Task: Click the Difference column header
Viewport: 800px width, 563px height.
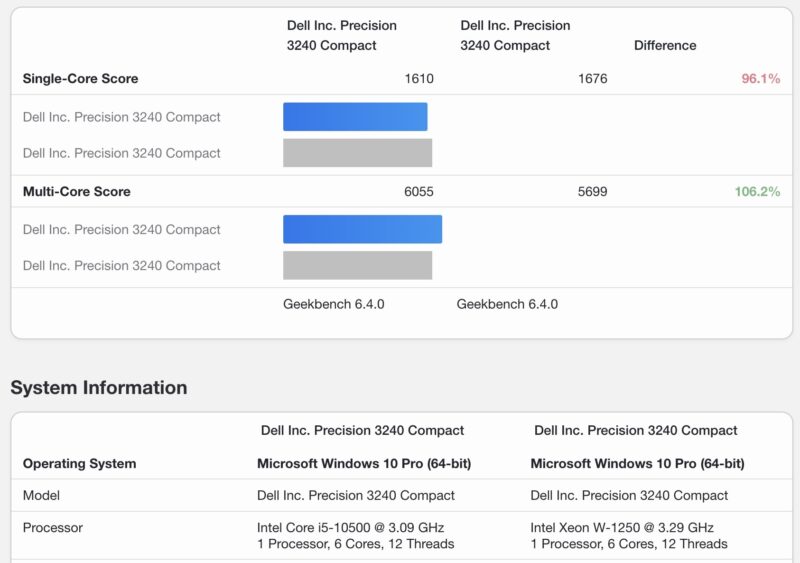Action: (x=665, y=45)
